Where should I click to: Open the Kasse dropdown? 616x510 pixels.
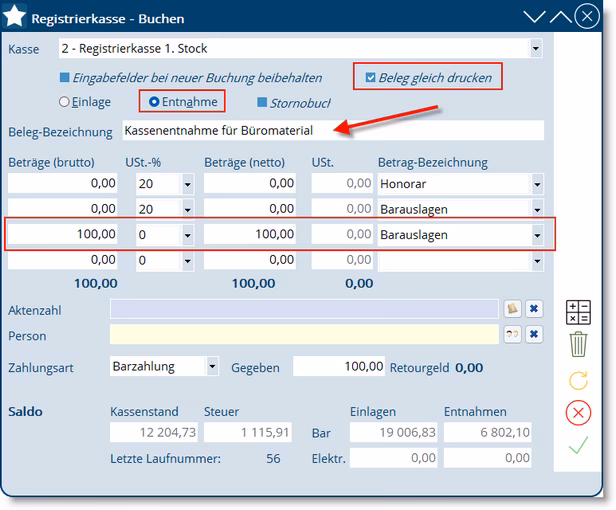coord(535,49)
